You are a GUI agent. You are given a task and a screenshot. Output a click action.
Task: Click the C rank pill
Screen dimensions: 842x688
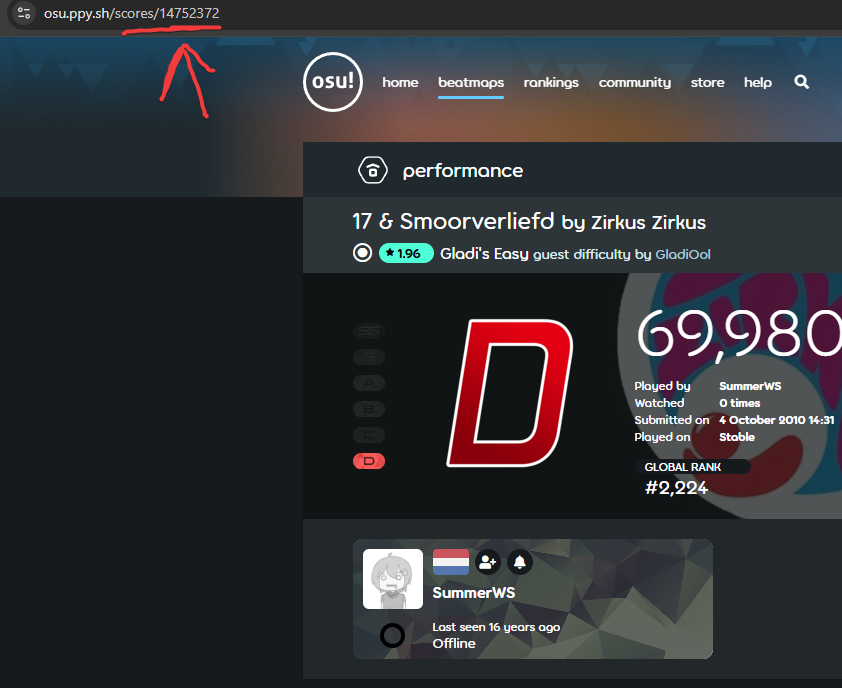pyautogui.click(x=369, y=434)
